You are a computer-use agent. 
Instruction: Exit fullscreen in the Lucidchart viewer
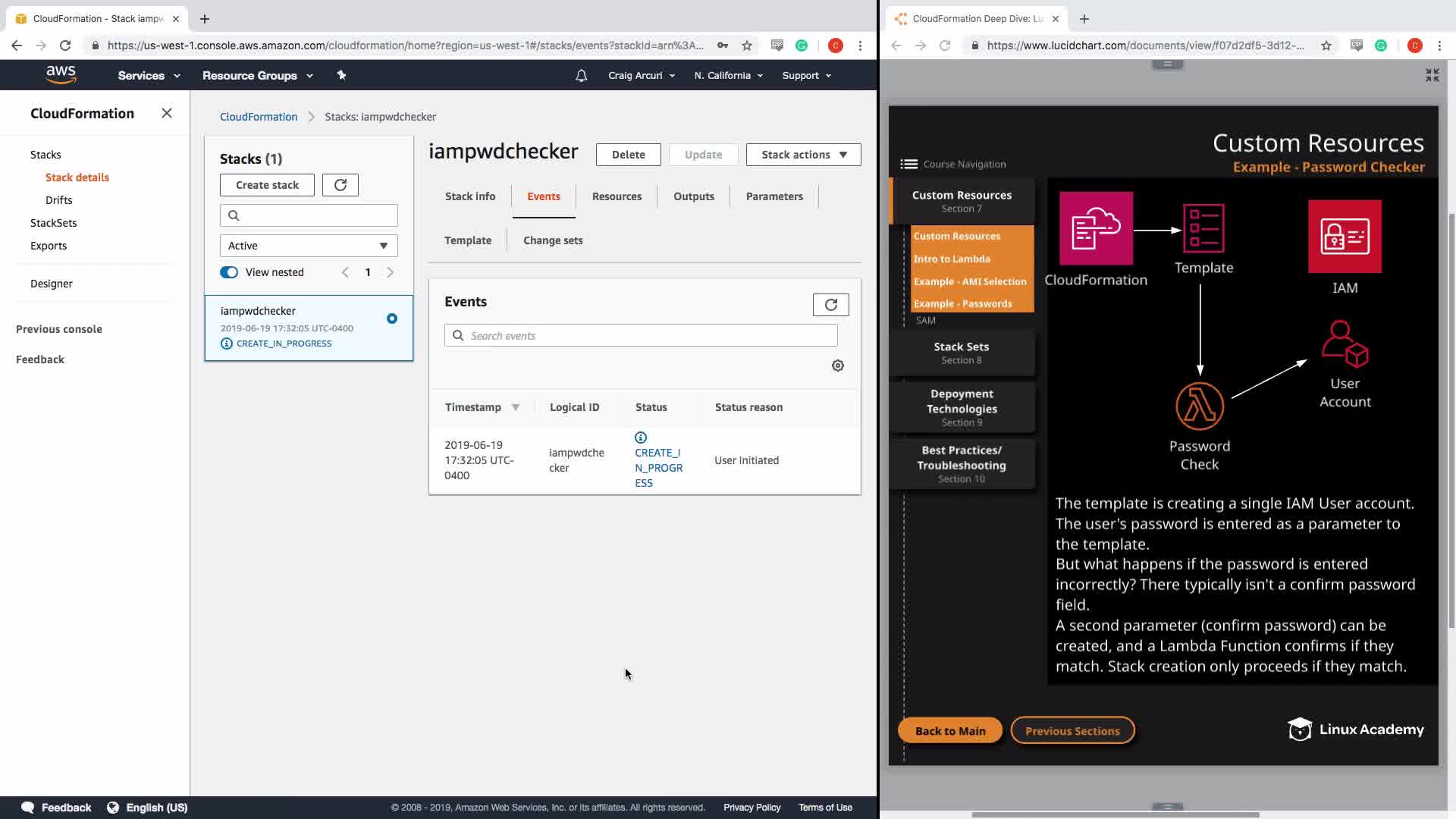pyautogui.click(x=1432, y=75)
